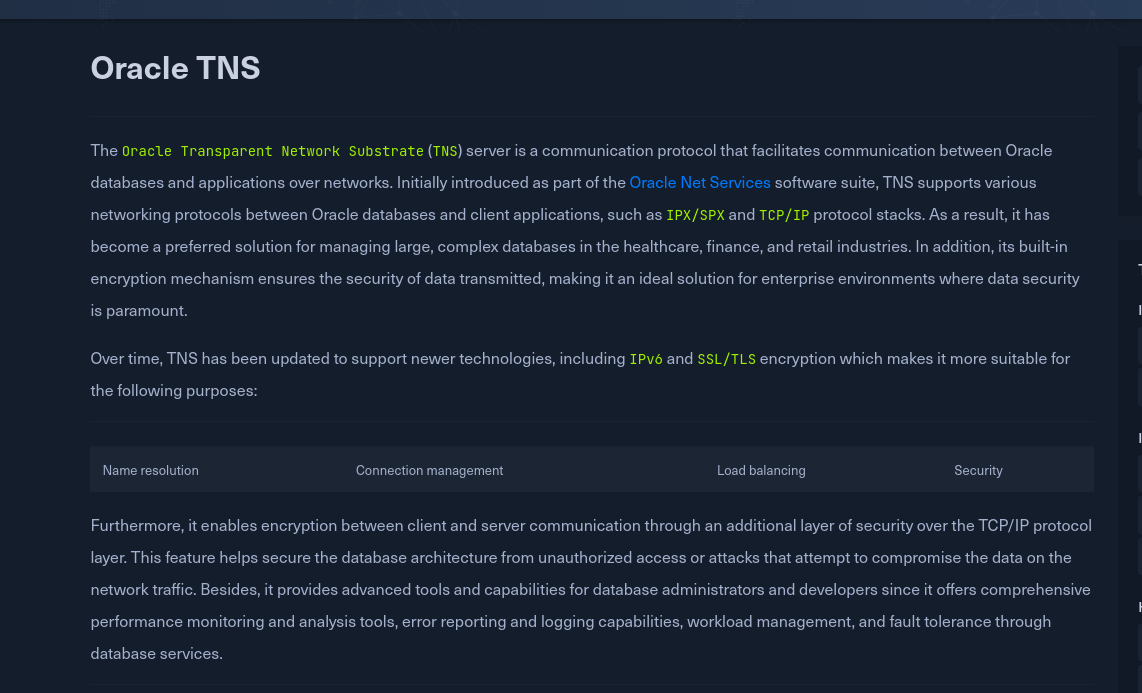Click the paragraph starting with Furthermore
This screenshot has height=693, width=1142.
(x=590, y=589)
